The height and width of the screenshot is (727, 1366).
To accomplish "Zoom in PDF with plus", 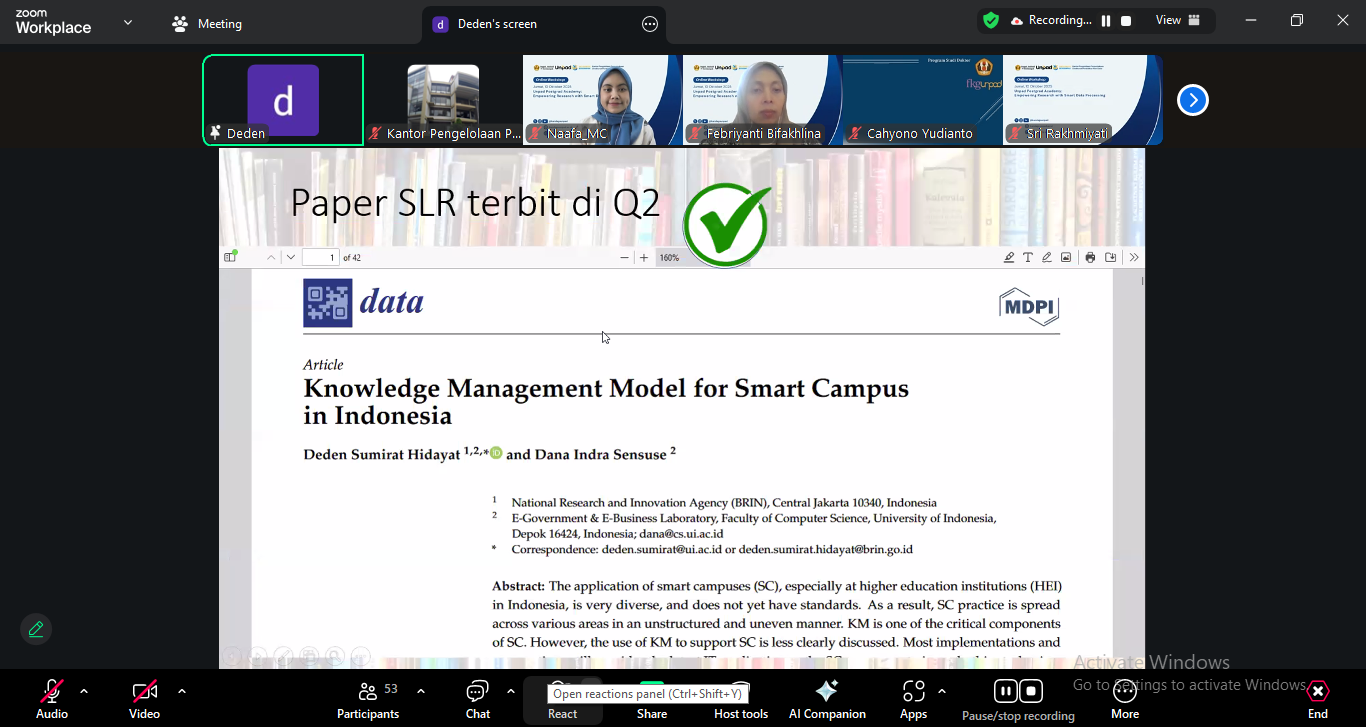I will [644, 257].
